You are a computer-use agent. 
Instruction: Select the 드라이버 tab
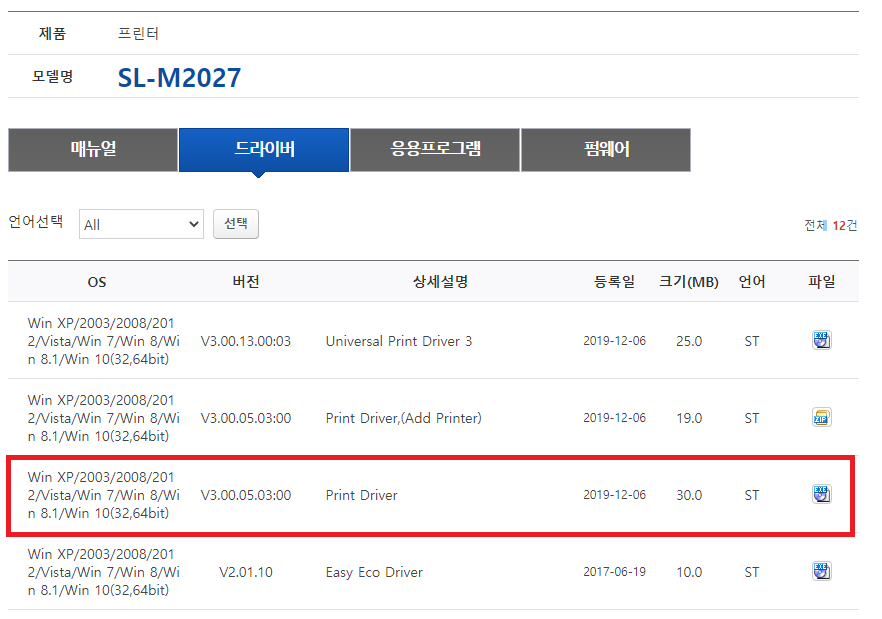point(264,150)
